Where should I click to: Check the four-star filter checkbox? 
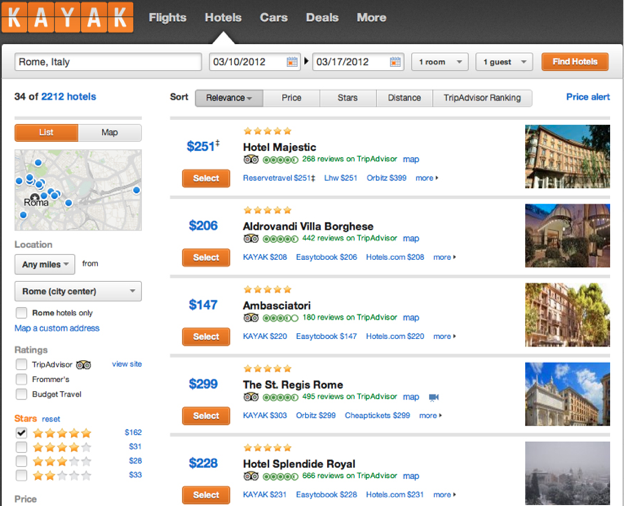pos(21,447)
